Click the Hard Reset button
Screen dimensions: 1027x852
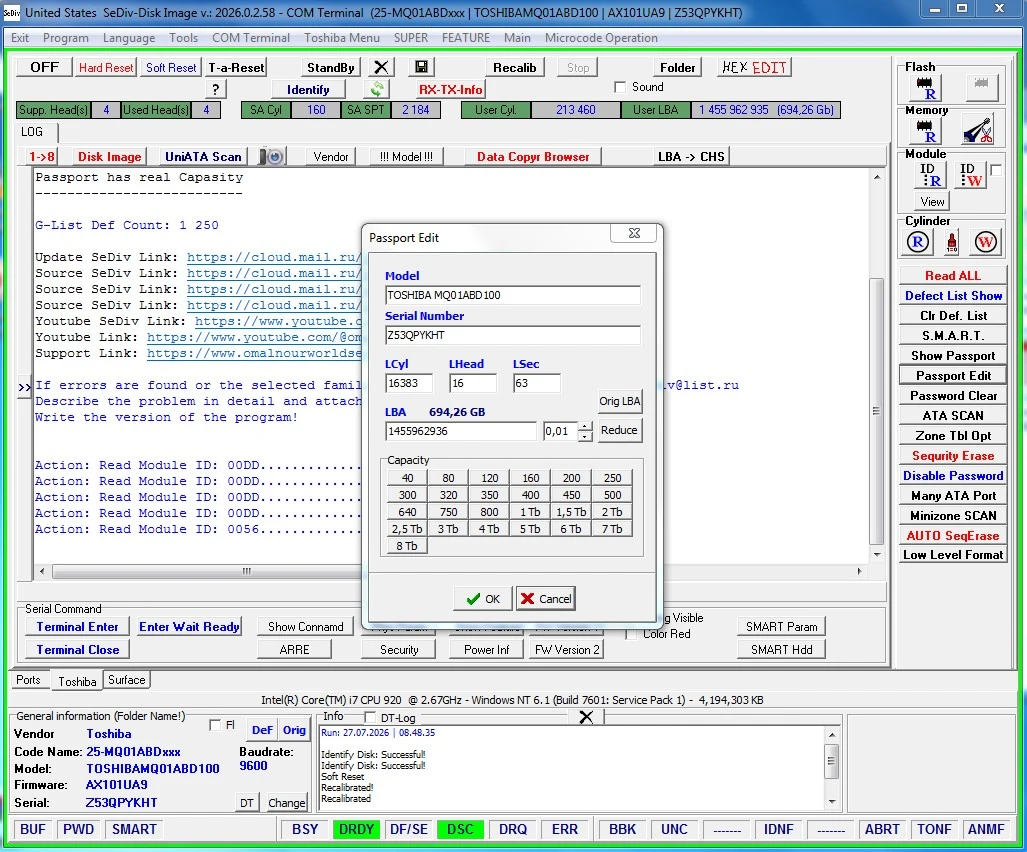tap(106, 67)
